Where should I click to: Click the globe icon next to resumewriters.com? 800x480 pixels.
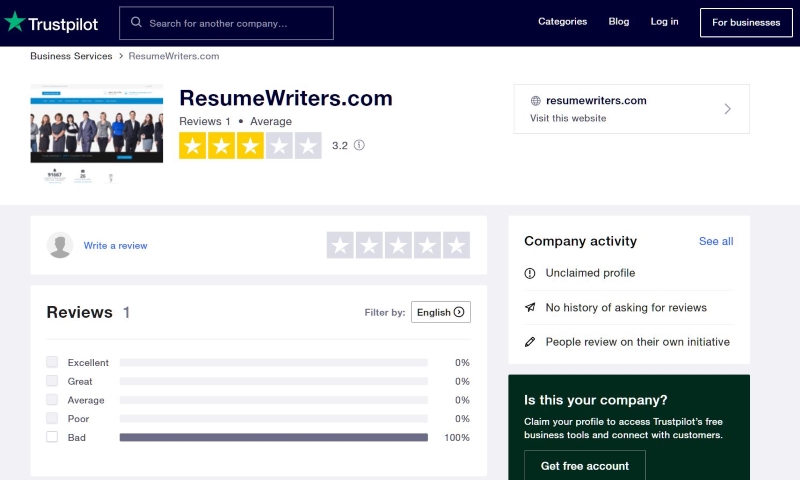pos(535,100)
